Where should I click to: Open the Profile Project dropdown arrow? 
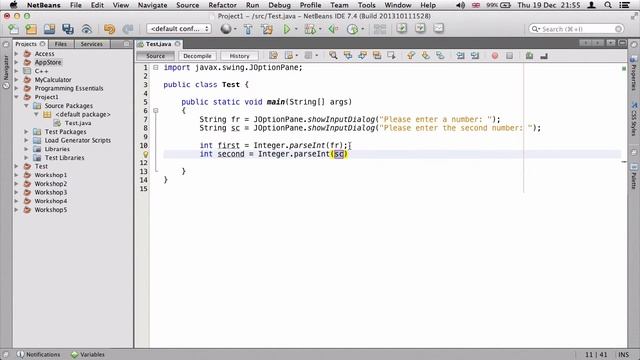[362, 29]
